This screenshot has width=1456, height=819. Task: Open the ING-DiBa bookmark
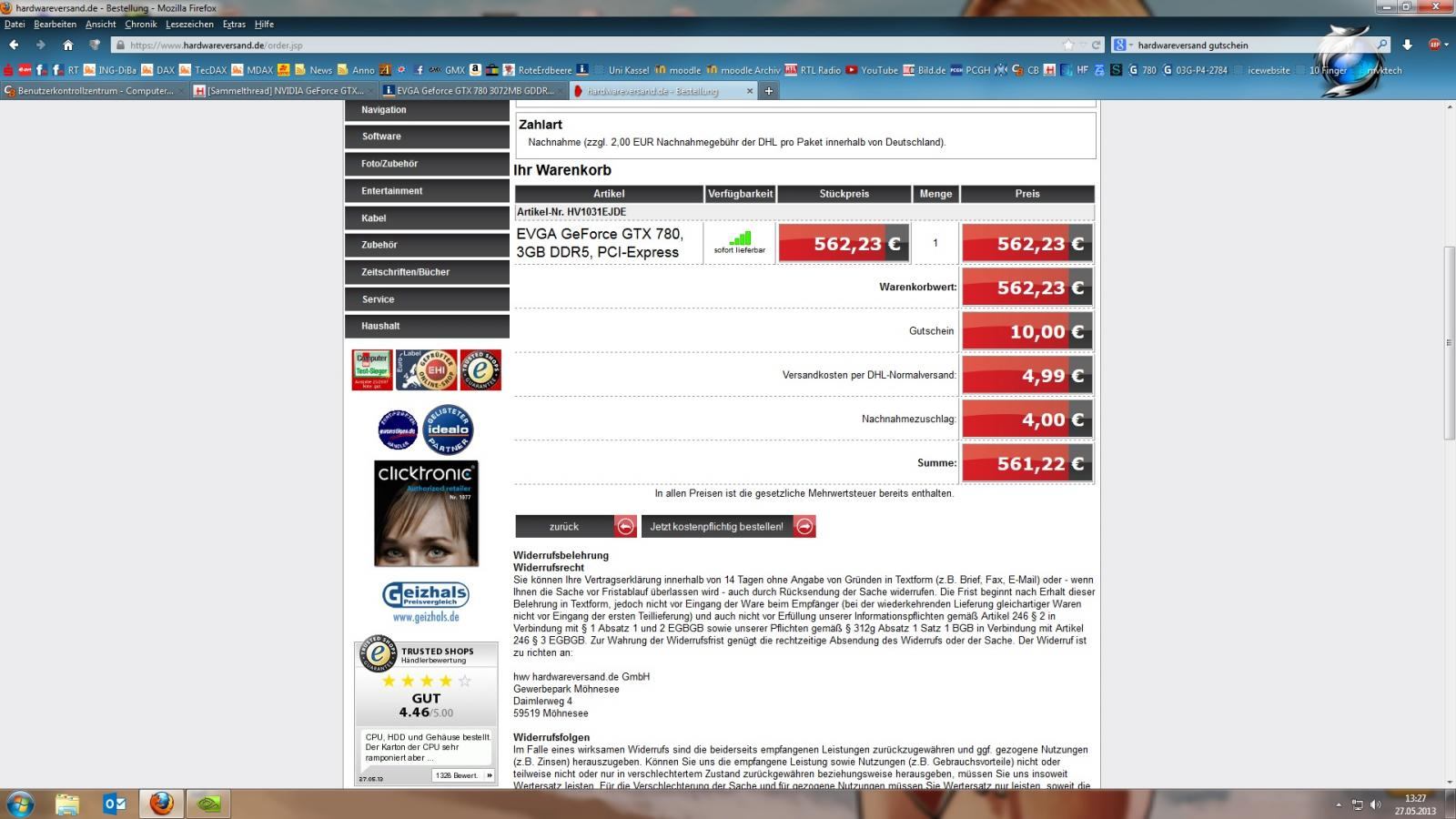pos(110,70)
